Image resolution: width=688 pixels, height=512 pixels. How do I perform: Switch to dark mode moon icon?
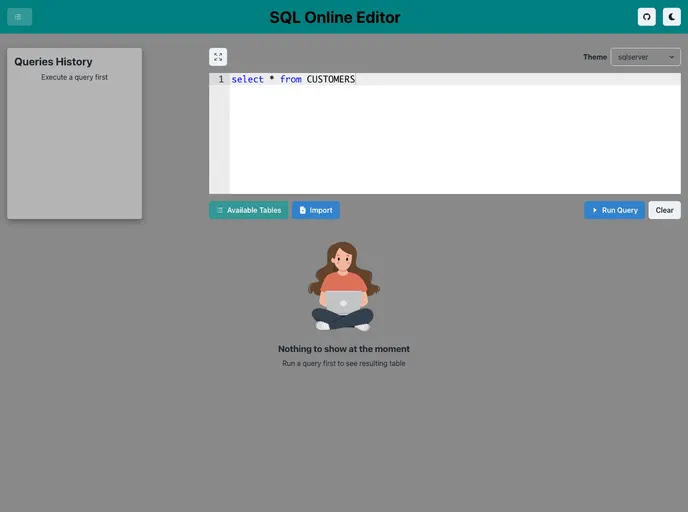coord(671,17)
